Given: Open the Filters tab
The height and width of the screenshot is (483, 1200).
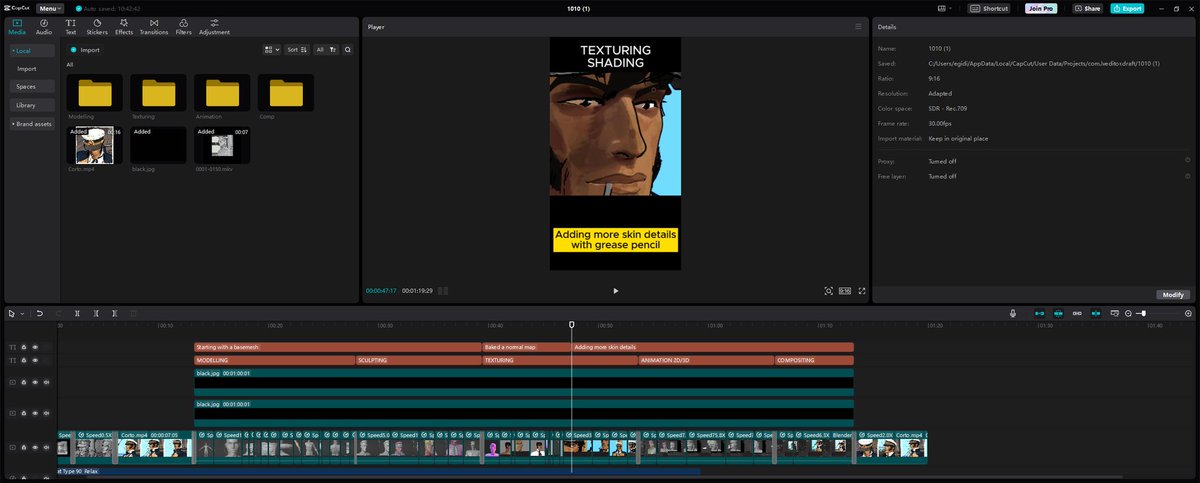Looking at the screenshot, I should click(184, 26).
